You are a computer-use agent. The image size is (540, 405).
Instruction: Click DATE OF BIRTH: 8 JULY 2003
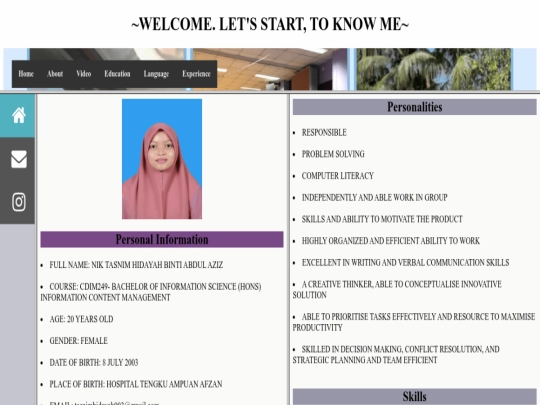[x=94, y=363]
